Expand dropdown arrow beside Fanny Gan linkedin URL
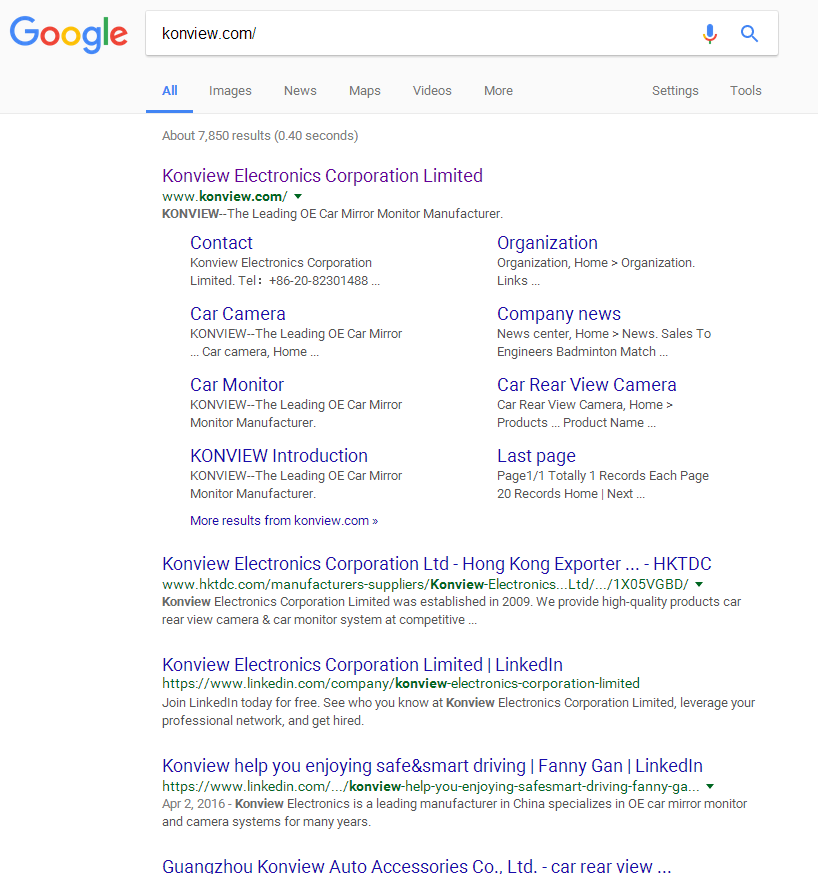818x874 pixels. (710, 786)
